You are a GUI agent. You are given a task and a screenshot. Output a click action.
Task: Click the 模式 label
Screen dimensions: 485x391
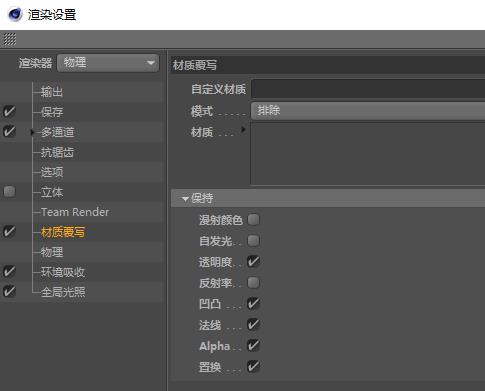tap(202, 111)
